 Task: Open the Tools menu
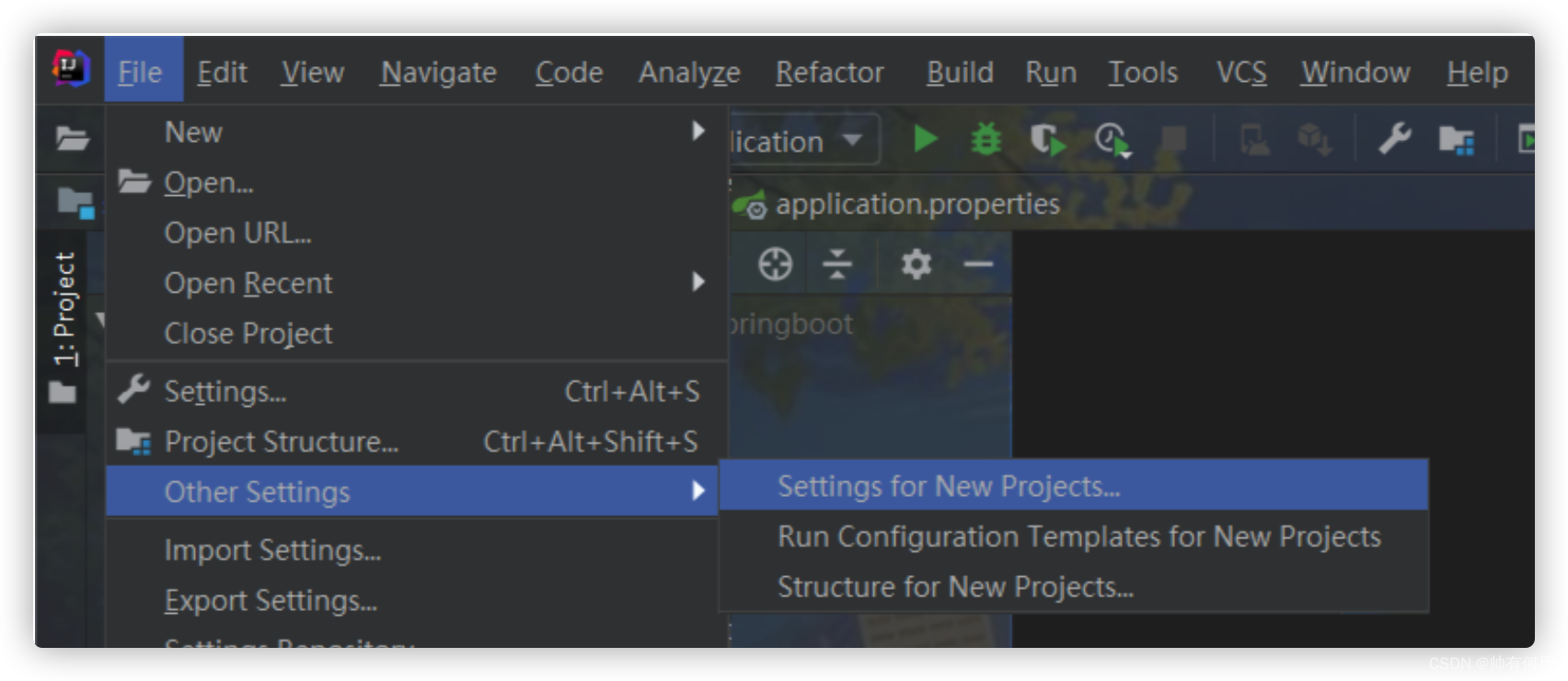[x=1143, y=72]
